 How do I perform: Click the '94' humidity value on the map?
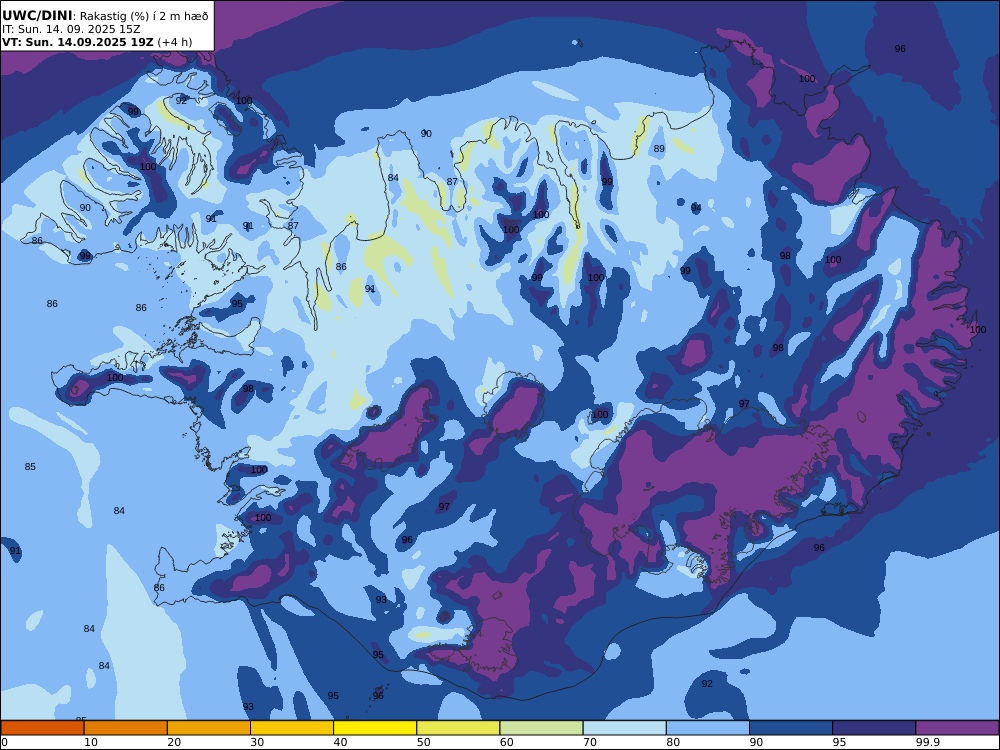click(696, 208)
